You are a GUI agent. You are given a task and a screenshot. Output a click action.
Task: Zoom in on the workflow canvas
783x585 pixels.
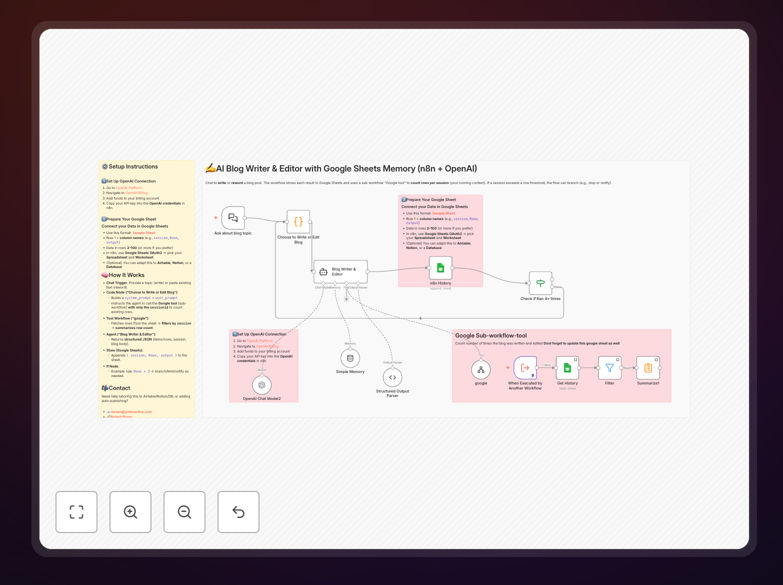pyautogui.click(x=130, y=512)
